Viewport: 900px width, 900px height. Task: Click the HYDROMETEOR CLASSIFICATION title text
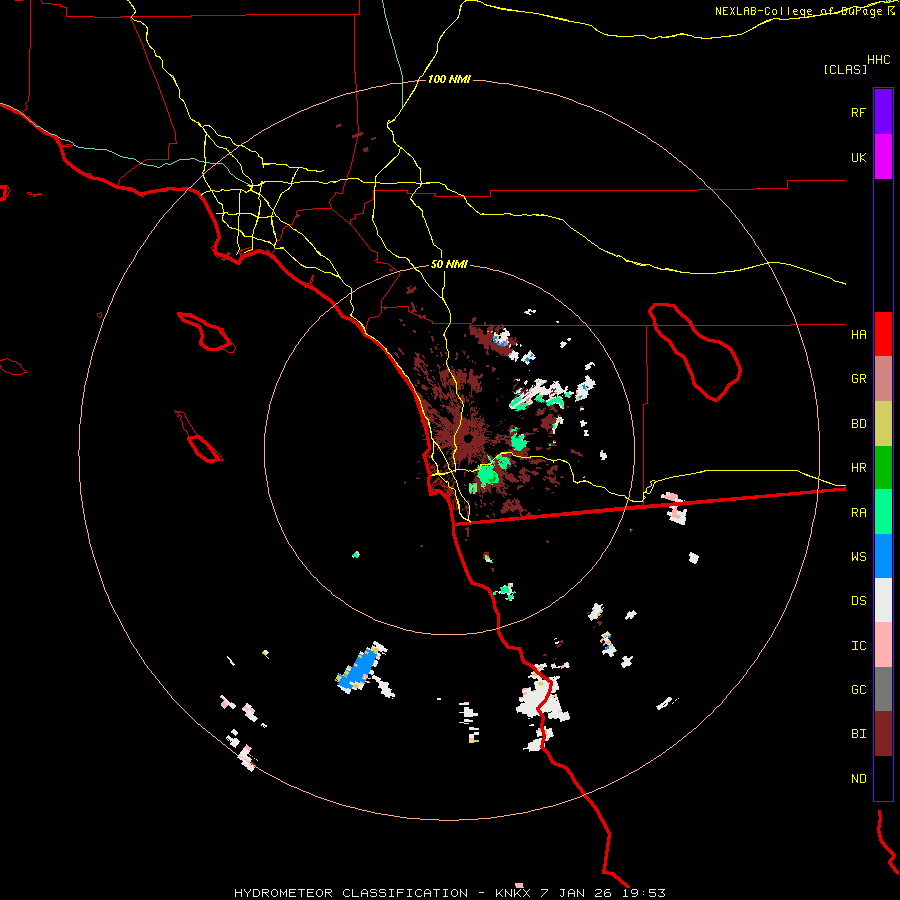(351, 893)
